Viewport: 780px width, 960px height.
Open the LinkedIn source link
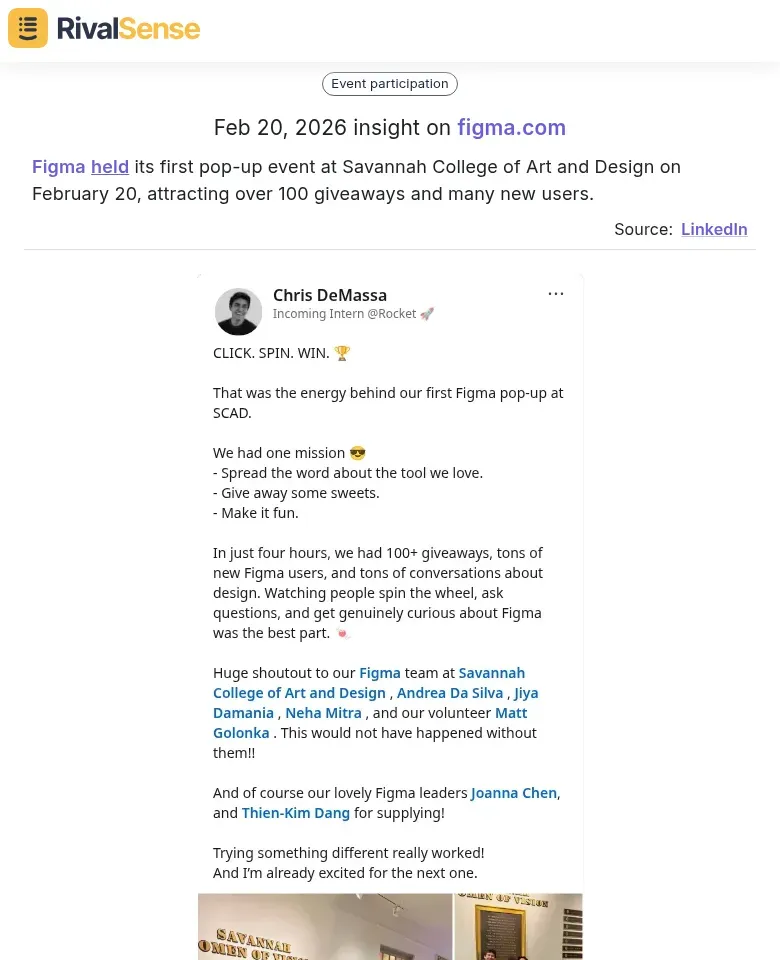coord(714,229)
